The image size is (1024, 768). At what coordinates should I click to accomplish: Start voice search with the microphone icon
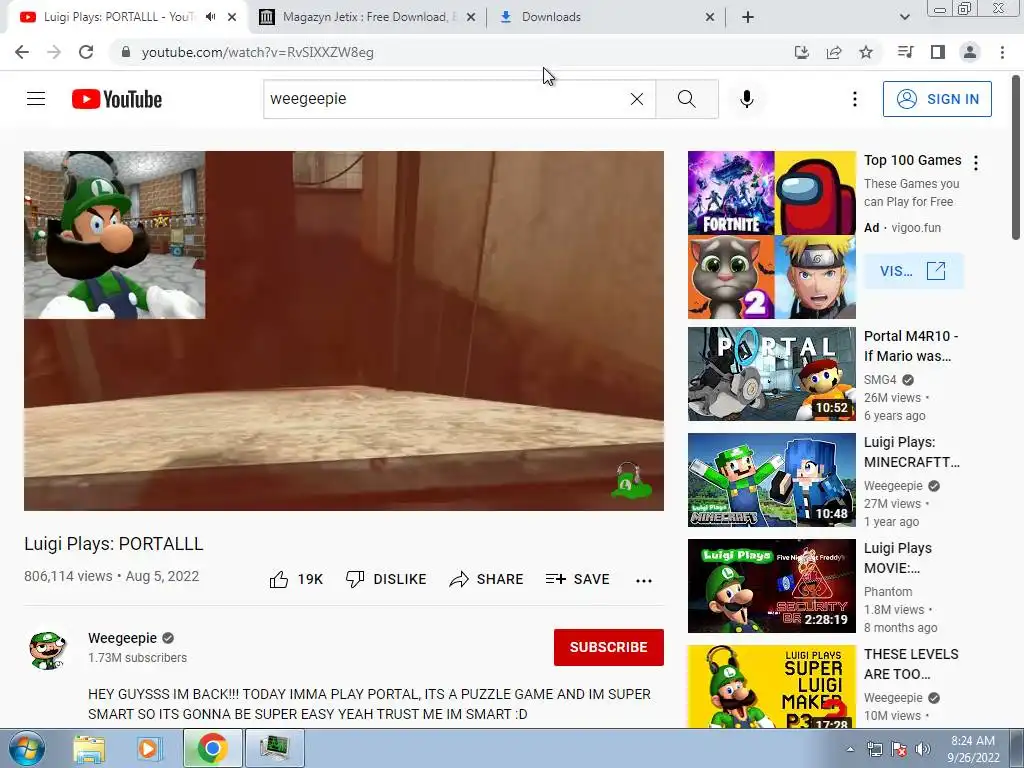coord(747,99)
